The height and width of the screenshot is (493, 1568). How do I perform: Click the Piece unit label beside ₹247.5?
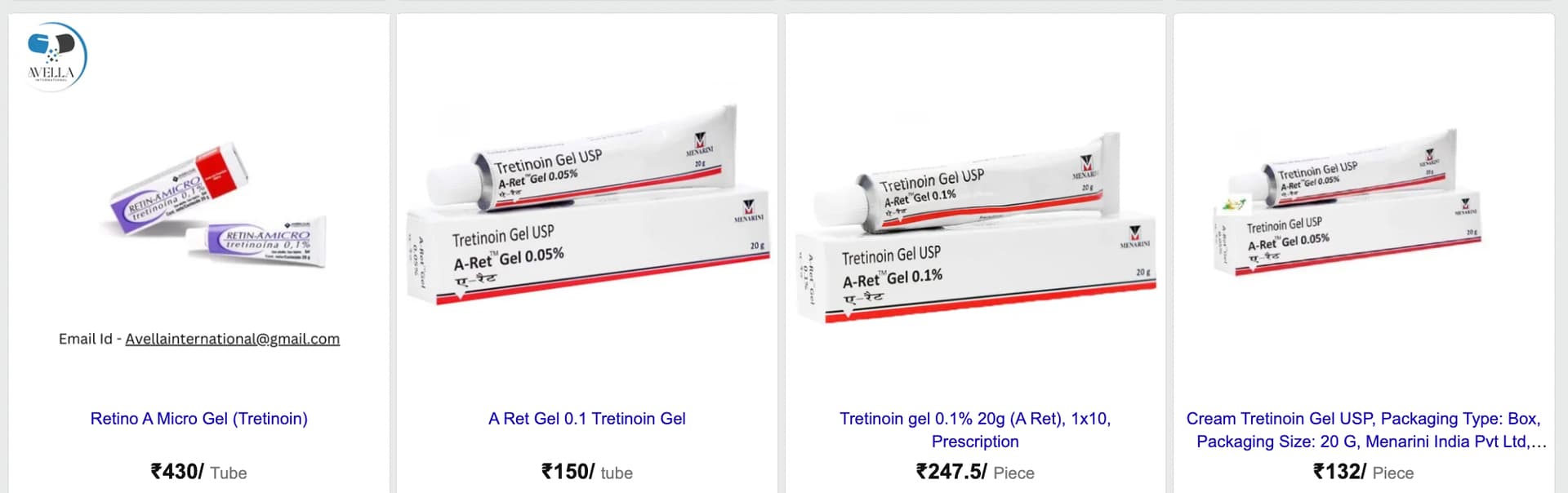[1014, 473]
